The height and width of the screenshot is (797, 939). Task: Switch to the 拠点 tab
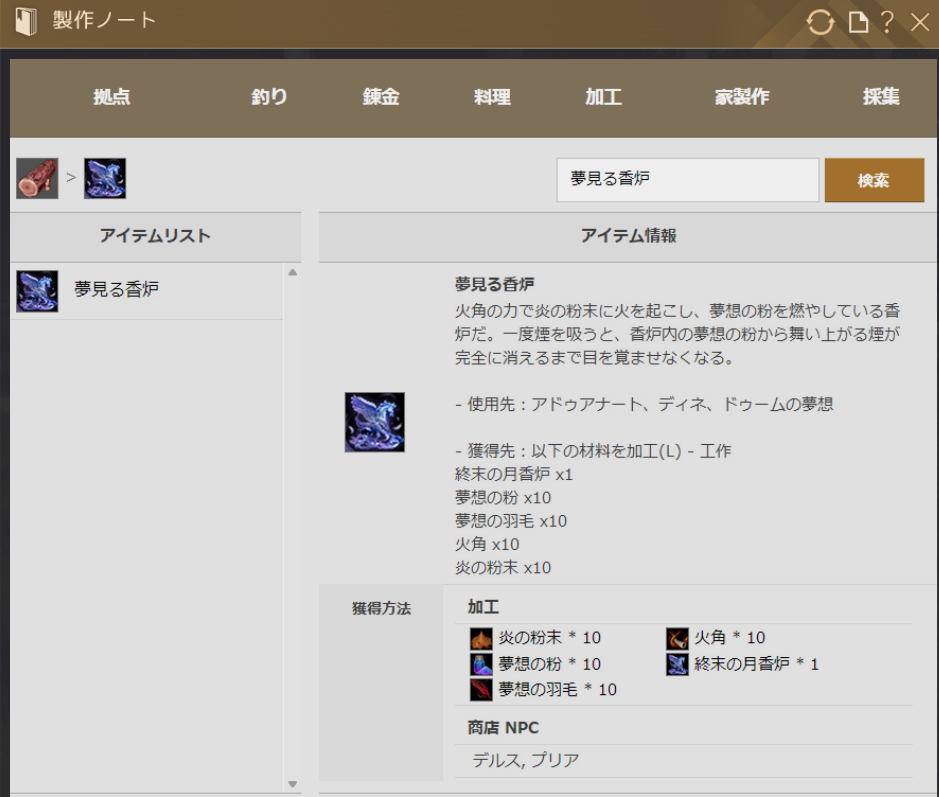coord(112,97)
